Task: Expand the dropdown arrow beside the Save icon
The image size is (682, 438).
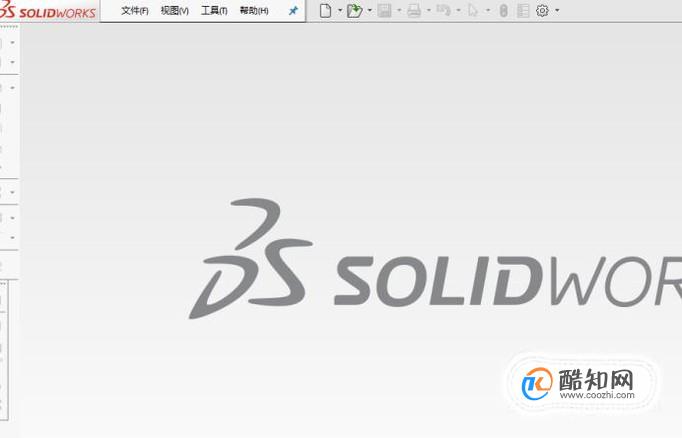Action: 399,10
